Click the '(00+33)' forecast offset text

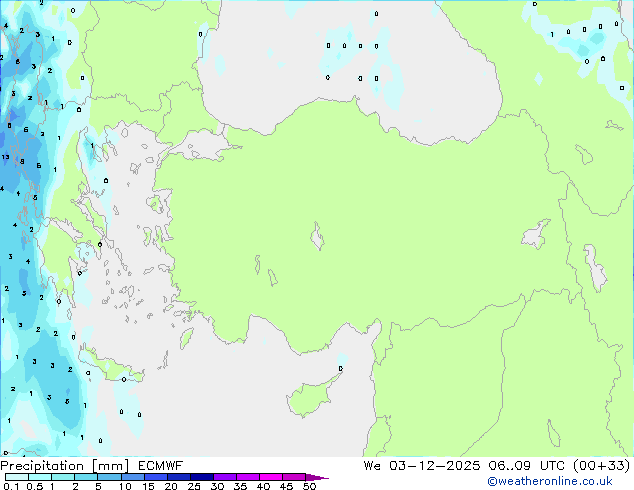click(601, 465)
